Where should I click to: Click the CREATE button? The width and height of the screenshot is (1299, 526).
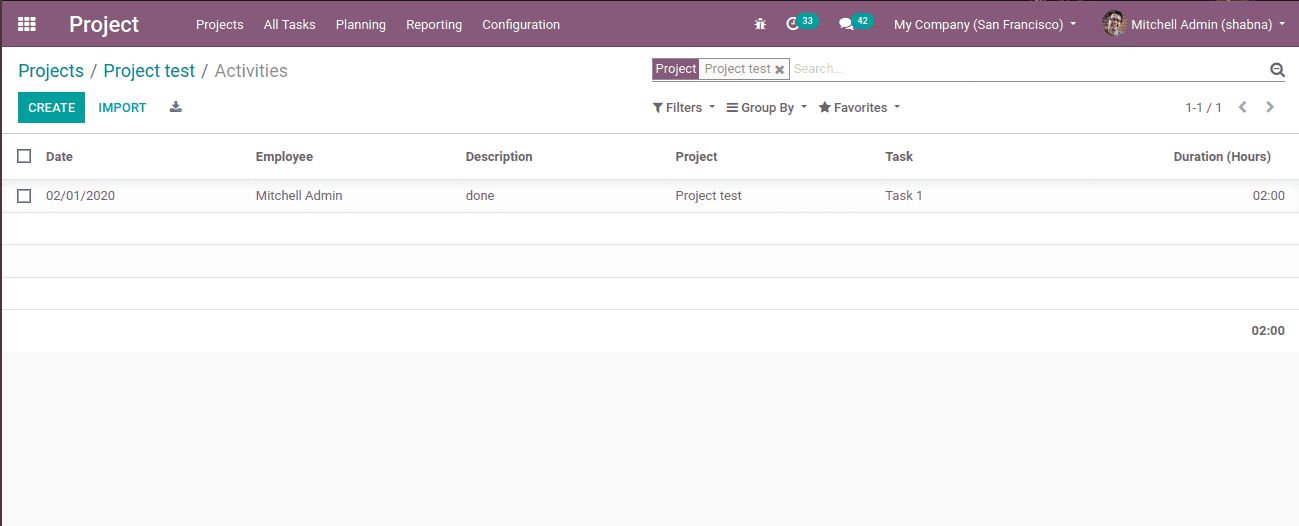(x=51, y=107)
